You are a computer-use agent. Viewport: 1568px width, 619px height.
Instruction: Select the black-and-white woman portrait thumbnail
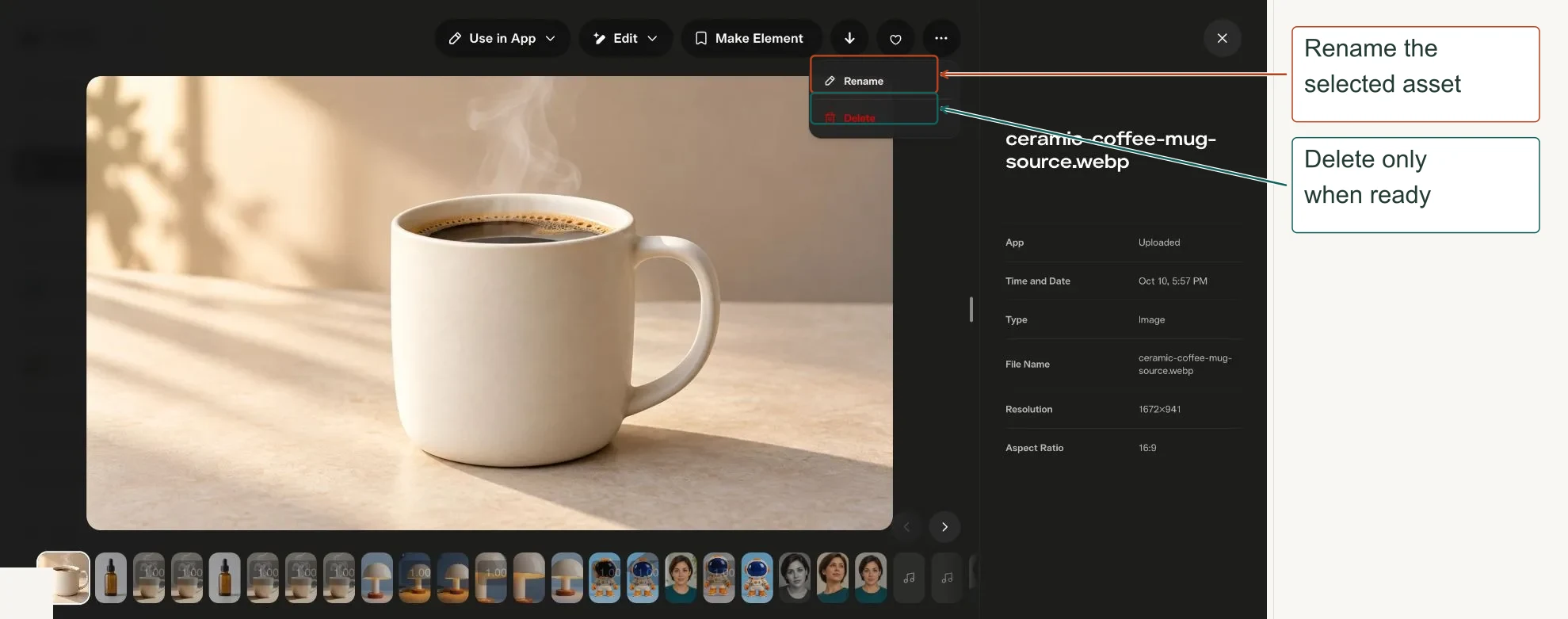click(x=795, y=578)
